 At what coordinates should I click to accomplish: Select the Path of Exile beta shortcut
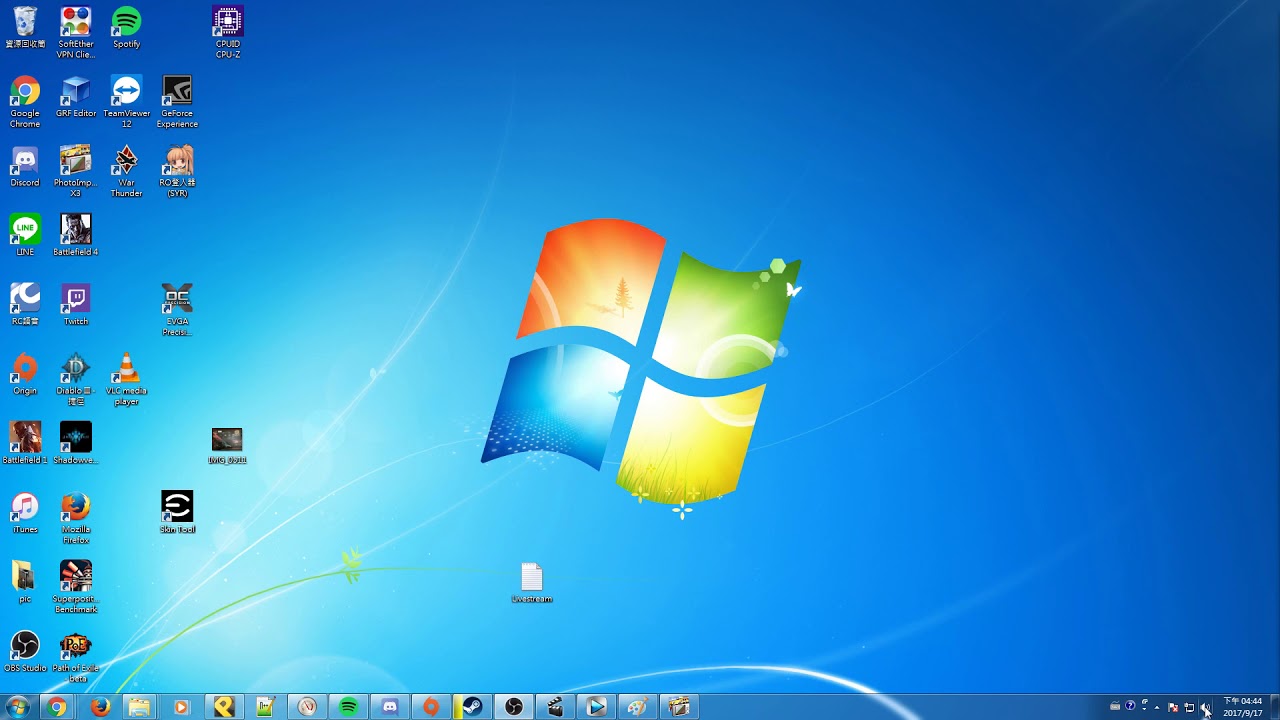pyautogui.click(x=76, y=655)
